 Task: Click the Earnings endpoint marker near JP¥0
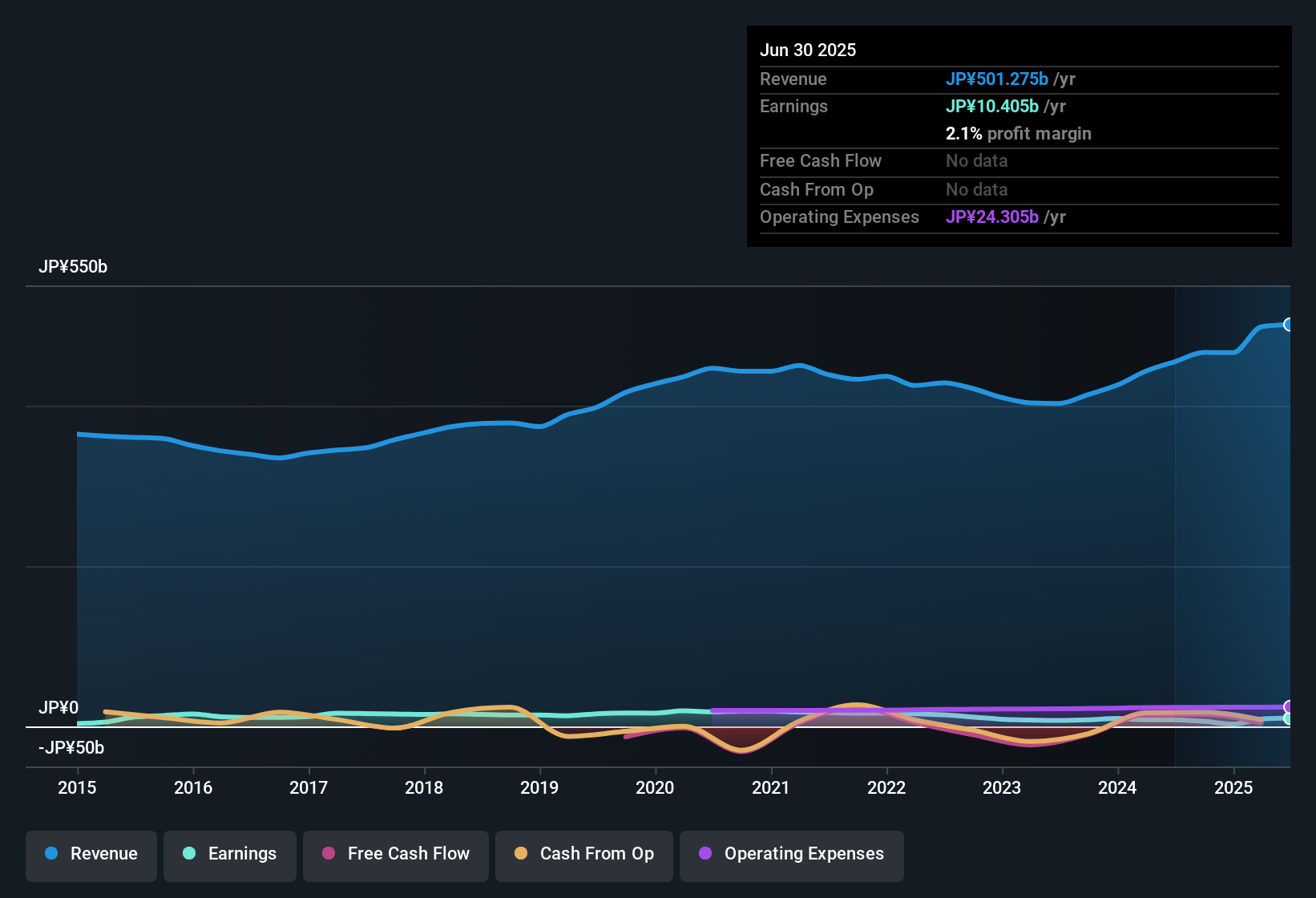(1290, 719)
